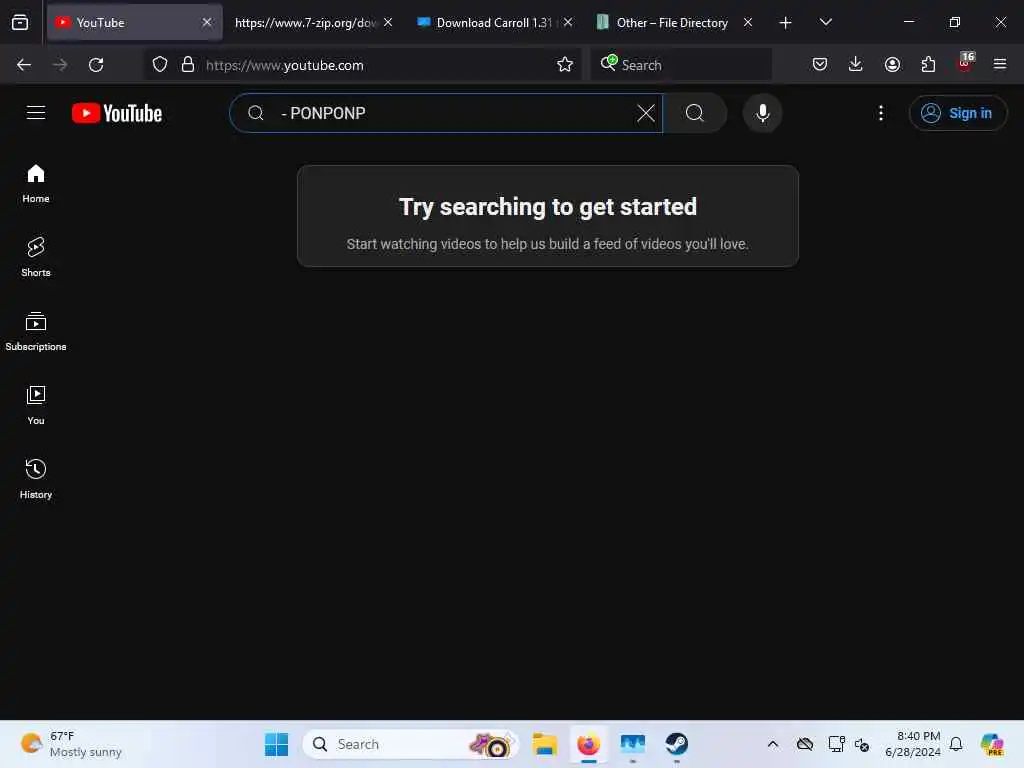
Task: Open the Downloads panel
Action: click(x=856, y=65)
